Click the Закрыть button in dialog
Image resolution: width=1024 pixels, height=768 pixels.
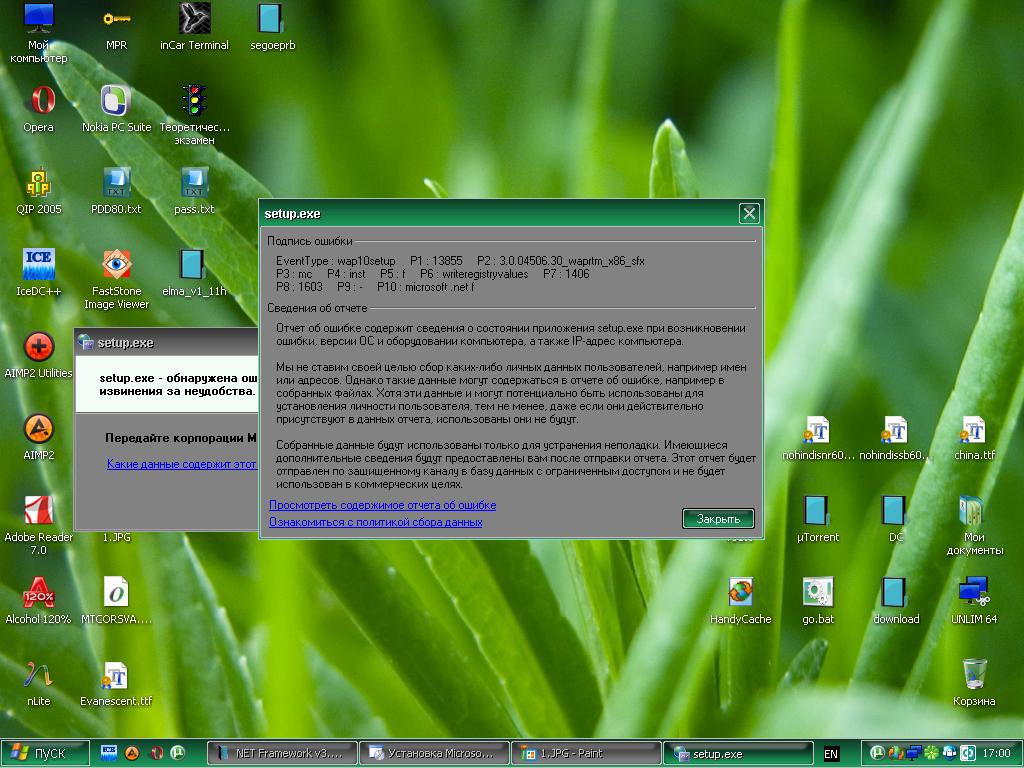pos(718,519)
